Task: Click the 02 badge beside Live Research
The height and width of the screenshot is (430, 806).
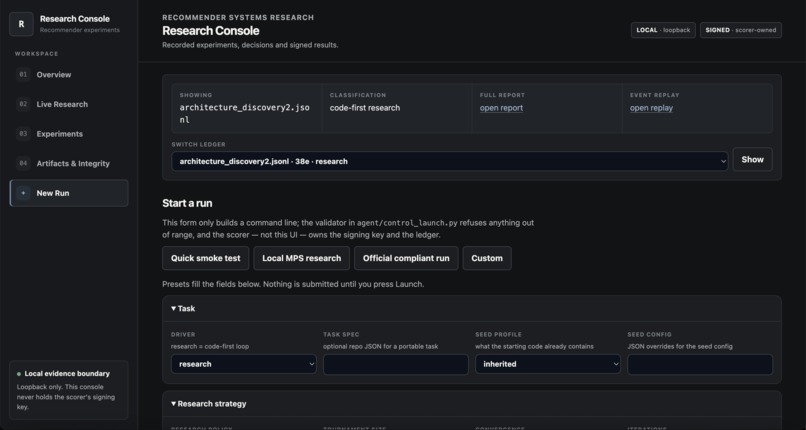Action: [23, 104]
